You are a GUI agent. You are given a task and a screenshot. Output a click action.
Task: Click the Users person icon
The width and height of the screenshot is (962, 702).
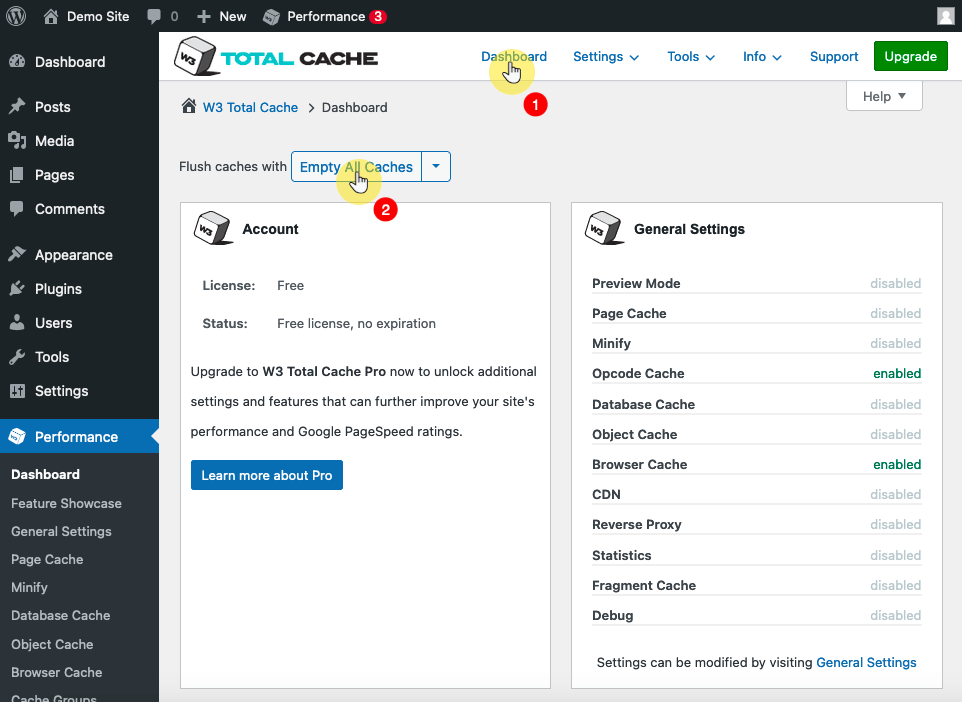tap(17, 322)
